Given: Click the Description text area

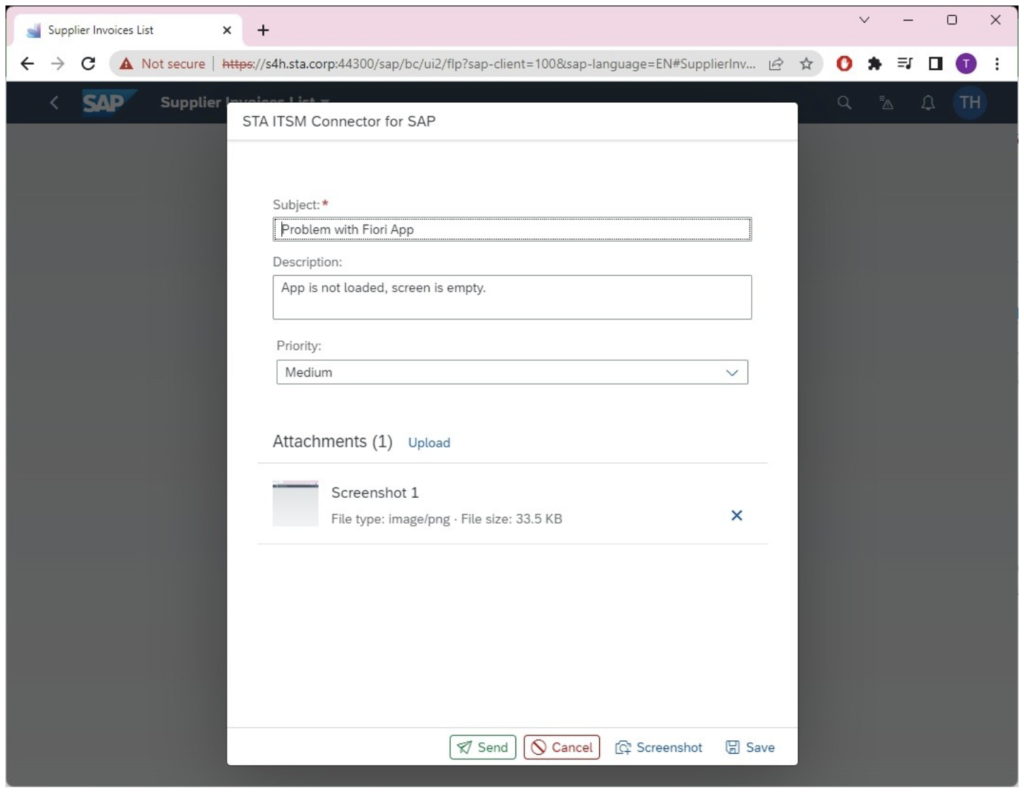Looking at the screenshot, I should pyautogui.click(x=512, y=297).
